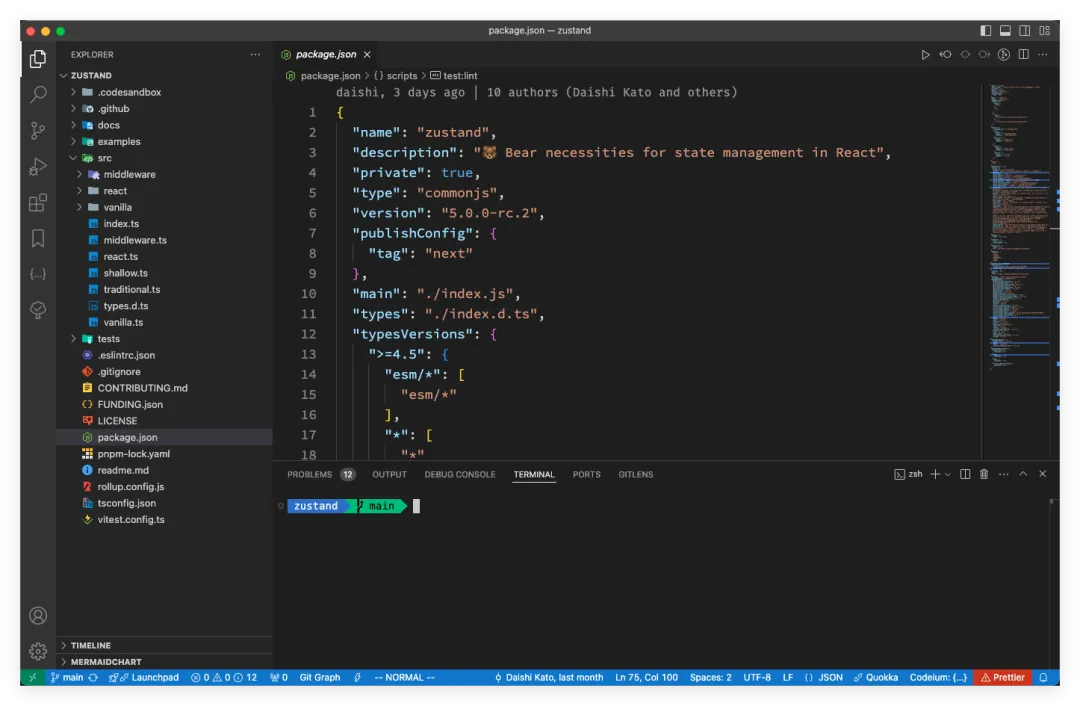Close the package.json editor tab
The height and width of the screenshot is (706, 1080).
click(367, 54)
